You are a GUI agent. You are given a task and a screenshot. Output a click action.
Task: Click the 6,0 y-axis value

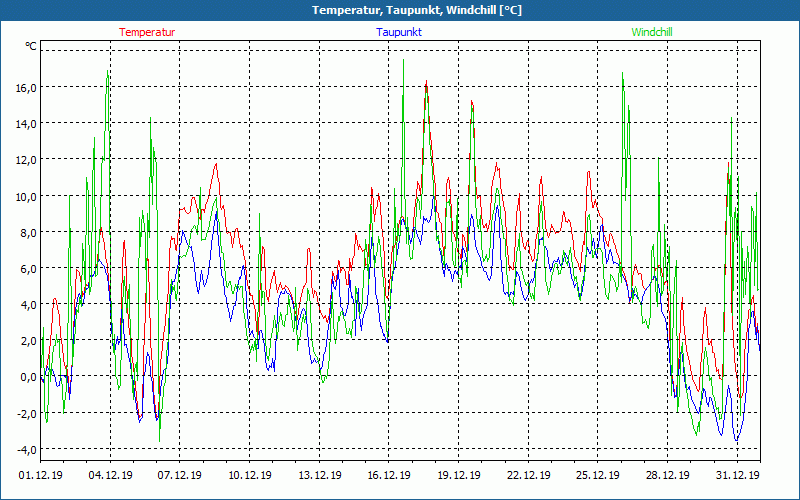(28, 268)
